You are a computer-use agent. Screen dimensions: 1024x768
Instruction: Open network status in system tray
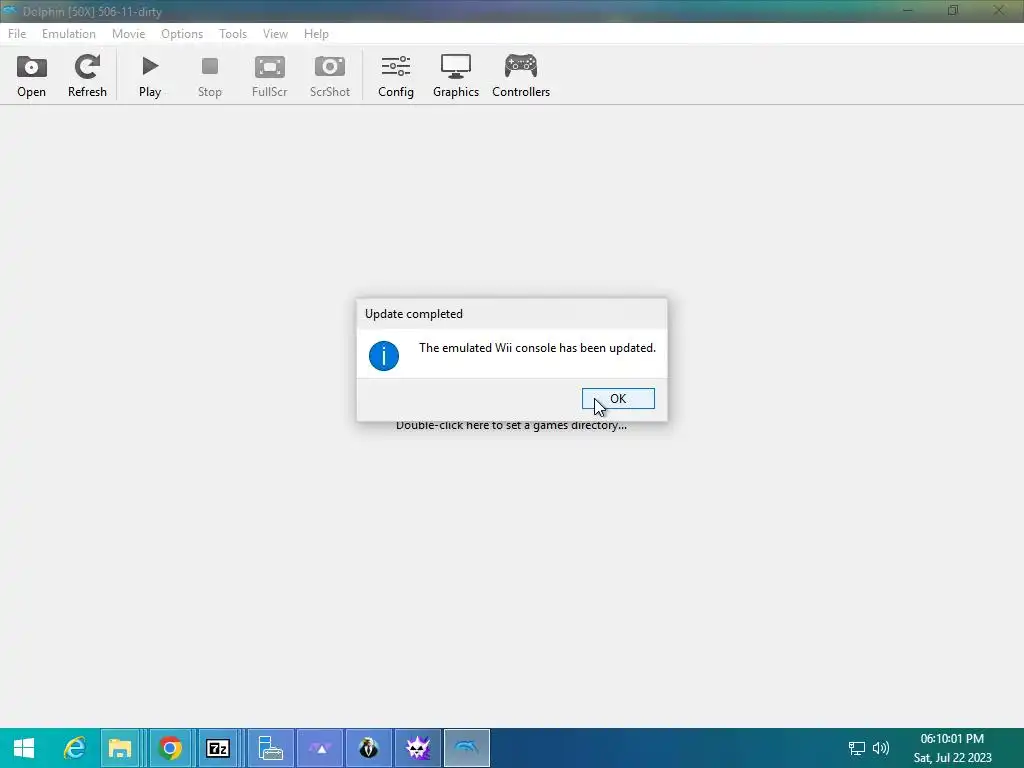[857, 748]
